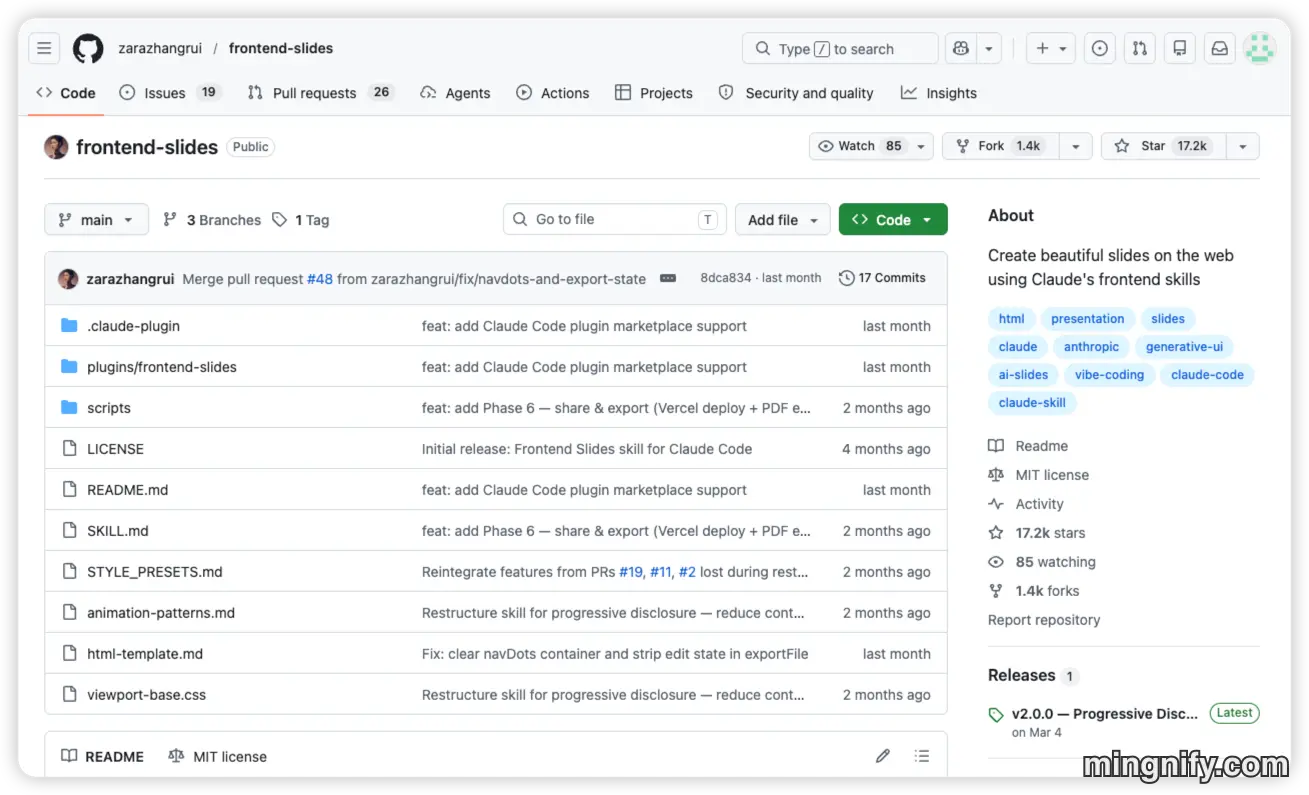Viewport: 1309px width, 795px height.
Task: Open the Insights tab
Action: pyautogui.click(x=939, y=93)
